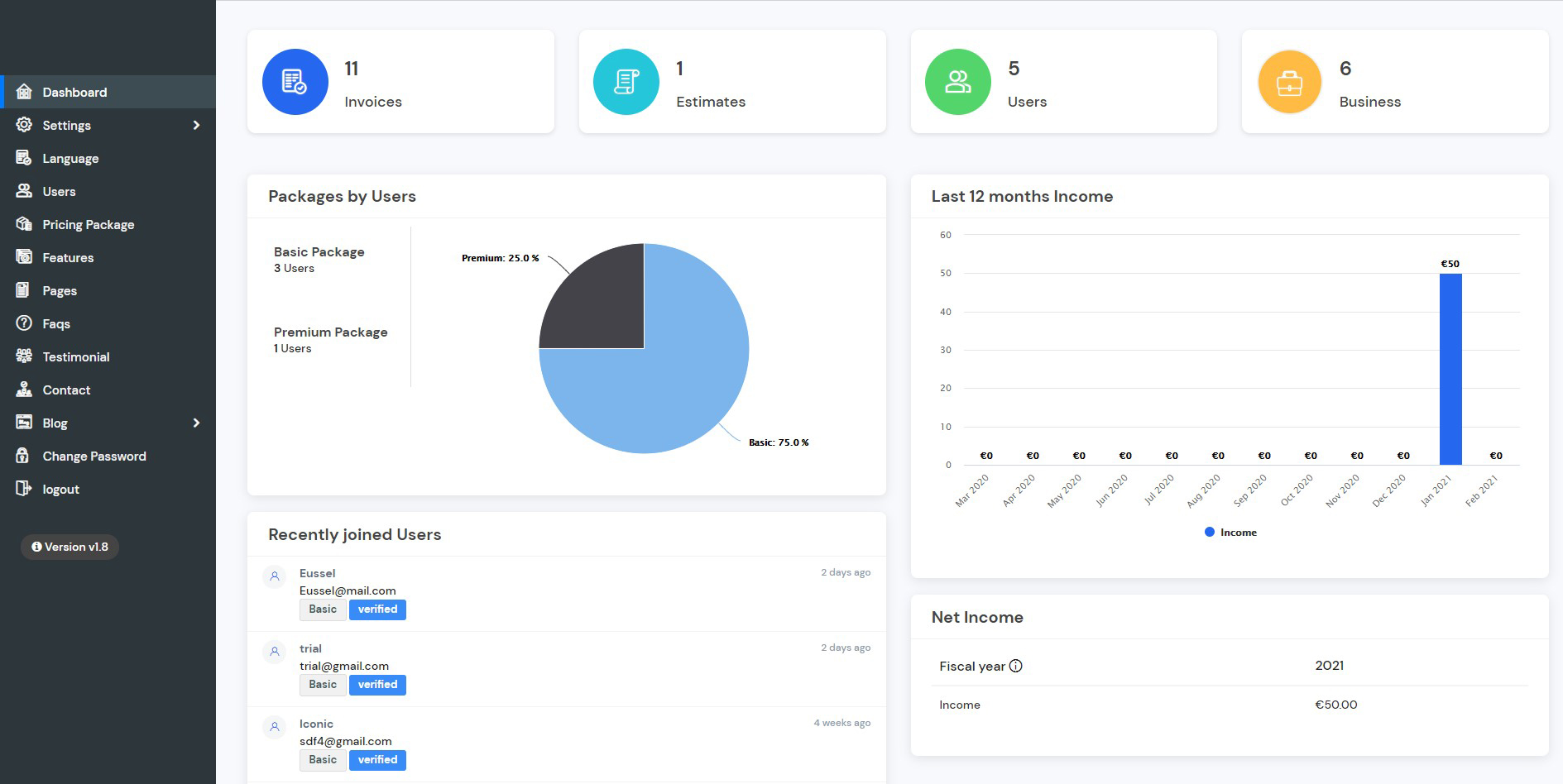
Task: Click the teal Estimates scroll icon
Action: (x=626, y=82)
